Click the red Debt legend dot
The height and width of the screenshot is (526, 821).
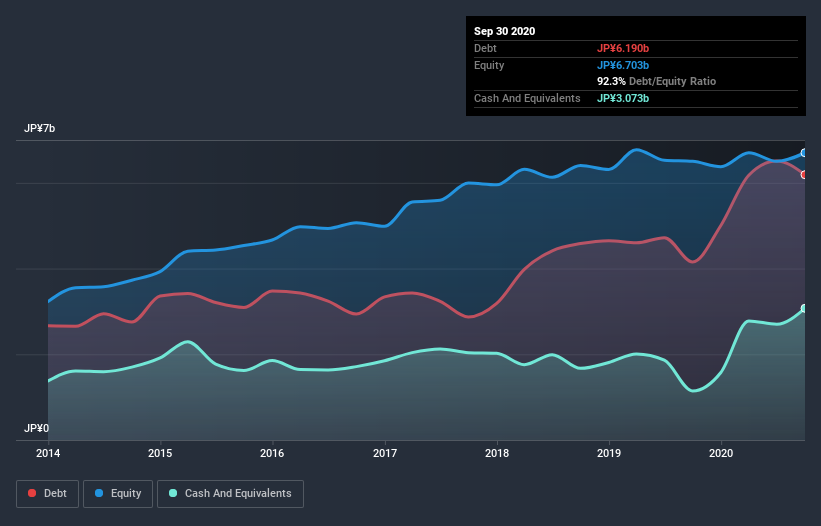click(32, 493)
